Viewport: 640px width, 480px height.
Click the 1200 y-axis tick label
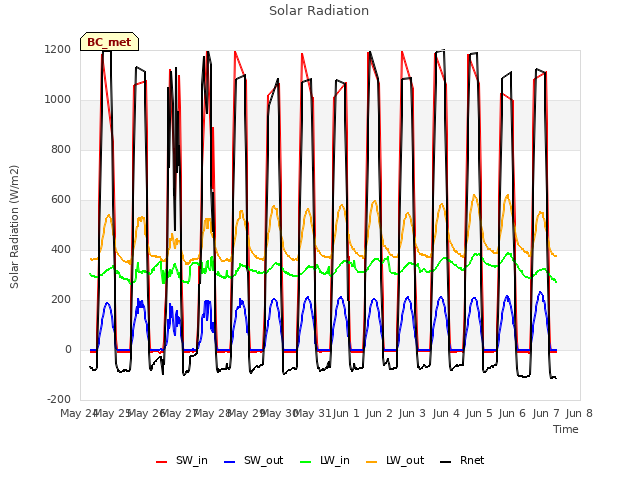[58, 50]
